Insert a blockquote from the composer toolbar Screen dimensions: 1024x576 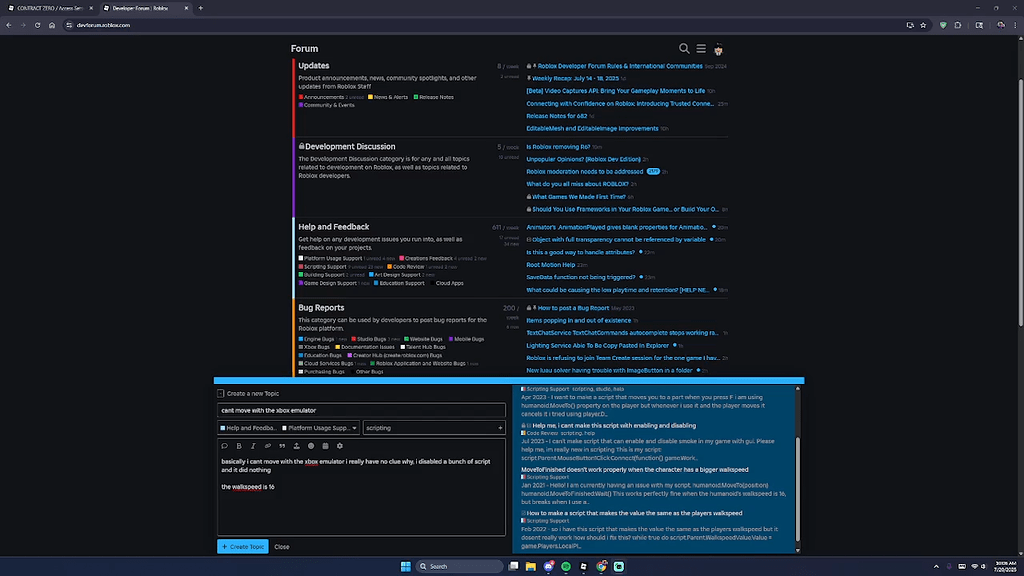pos(282,446)
